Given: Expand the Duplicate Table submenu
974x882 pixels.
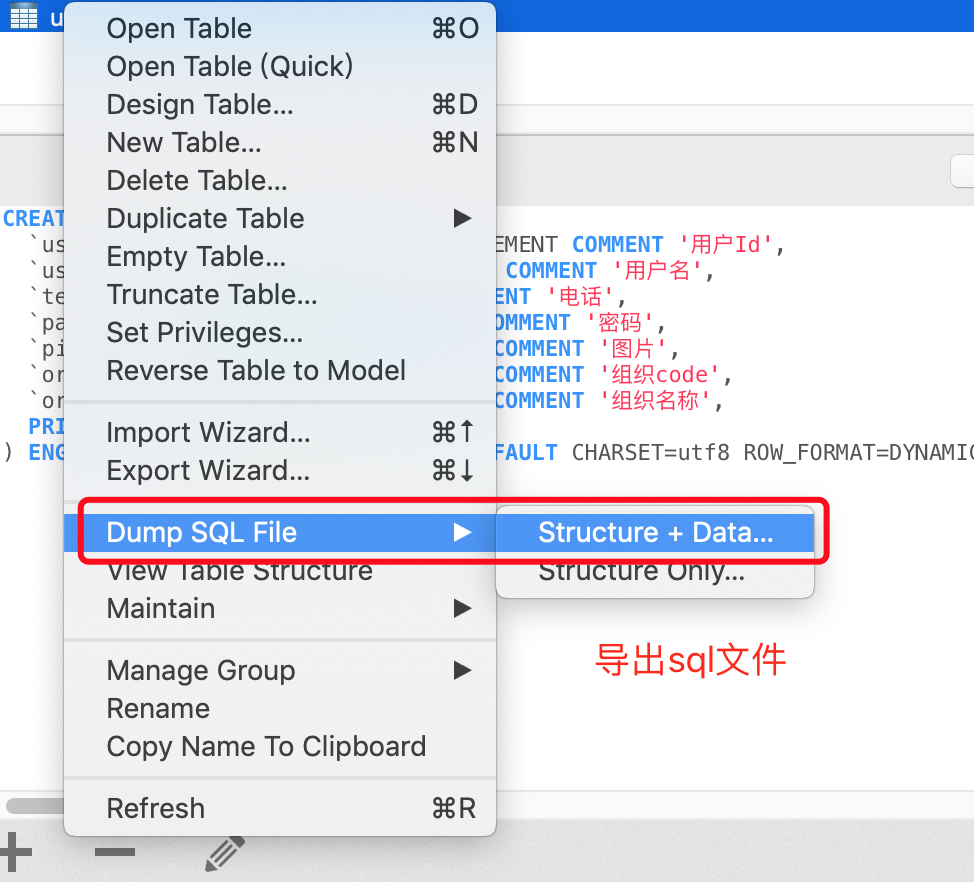Looking at the screenshot, I should [x=461, y=218].
